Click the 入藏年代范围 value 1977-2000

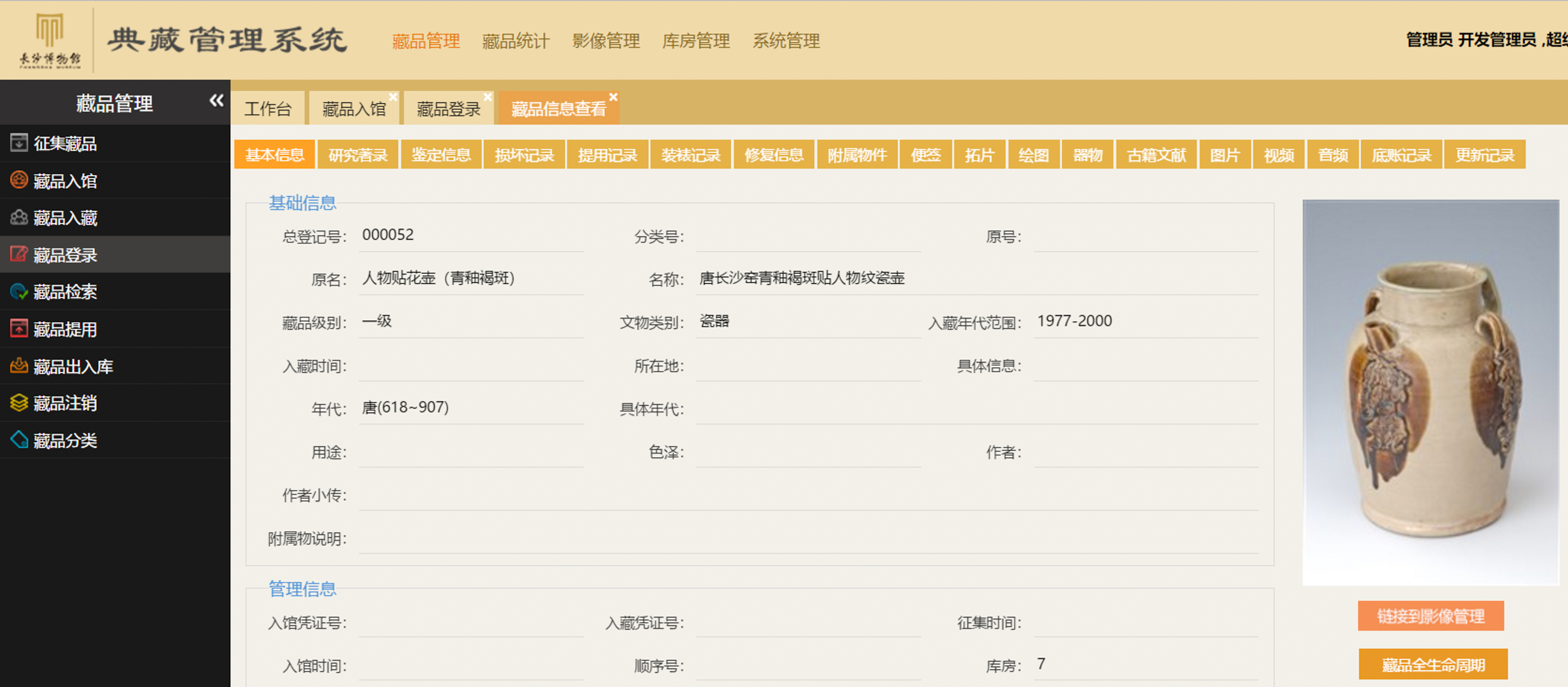[1146, 322]
